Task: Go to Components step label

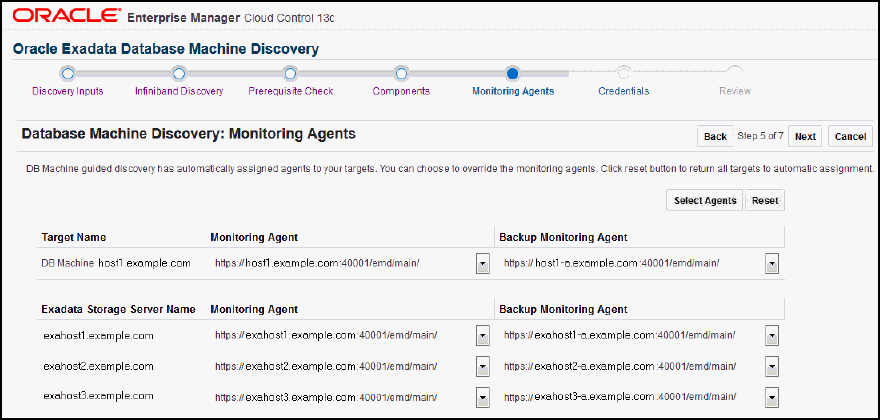Action: pyautogui.click(x=401, y=91)
